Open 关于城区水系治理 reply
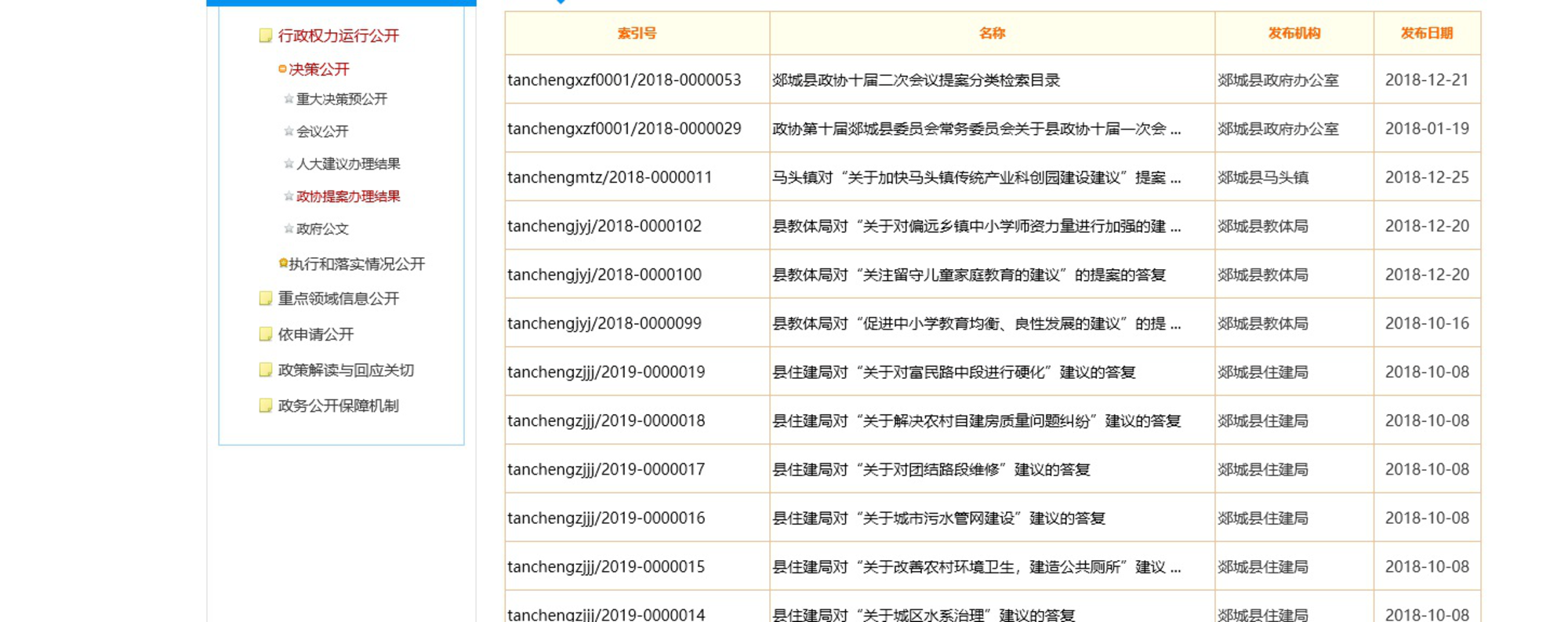Viewport: 1568px width, 622px height. coord(924,614)
